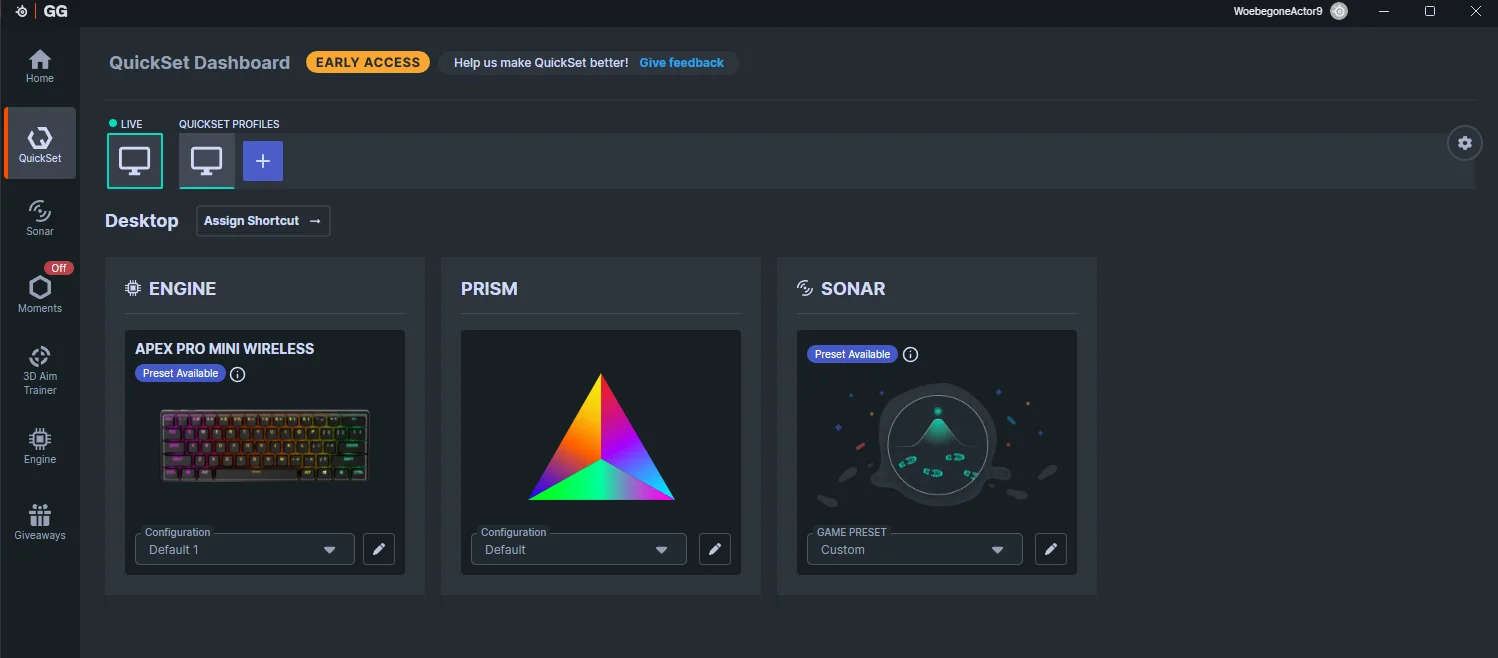Click the WoebegoneActor9 username
This screenshot has width=1498, height=658.
(1279, 11)
